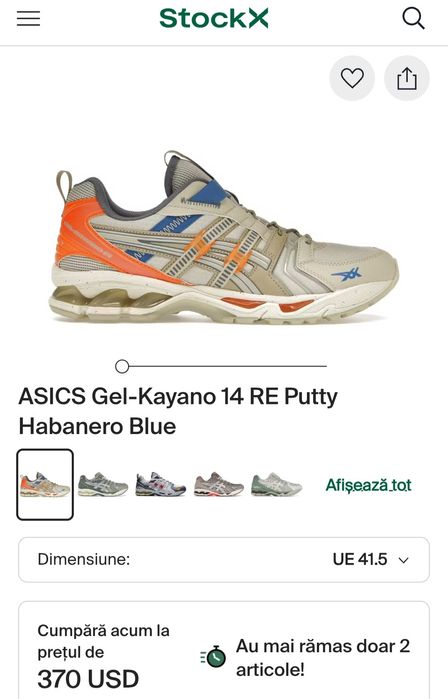This screenshot has height=699, width=448.
Task: Open the hamburger menu
Action: tap(29, 19)
